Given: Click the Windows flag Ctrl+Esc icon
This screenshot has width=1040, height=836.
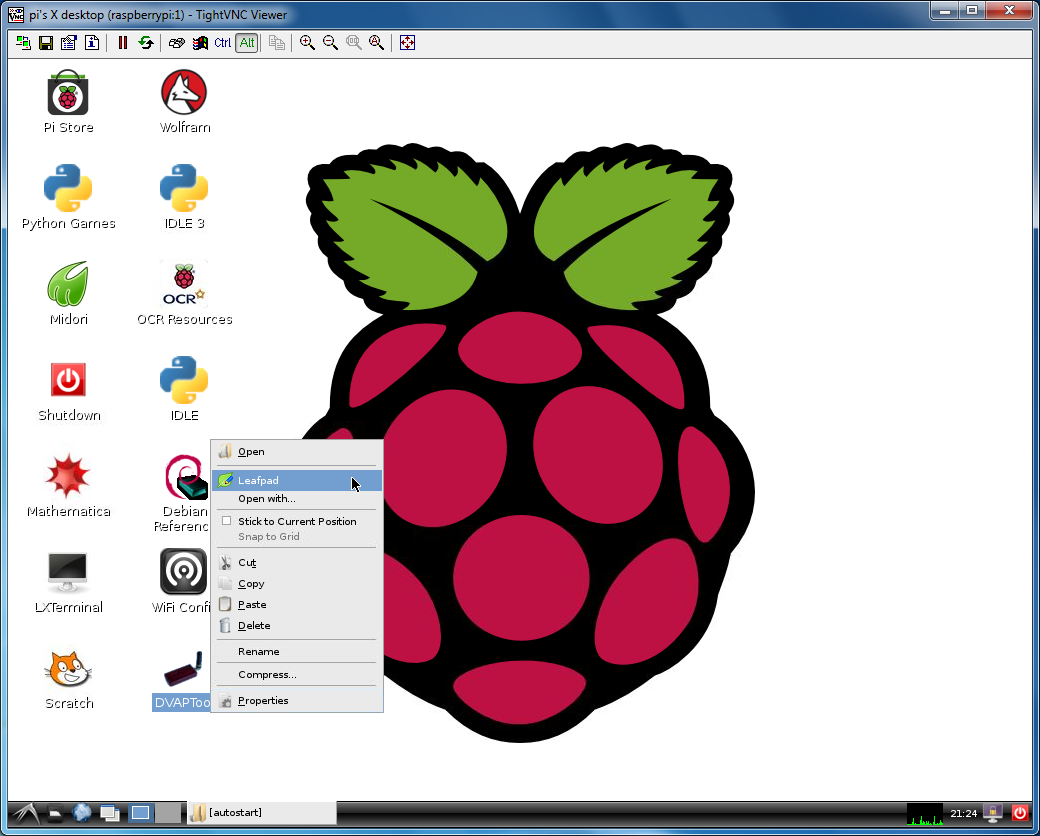Looking at the screenshot, I should (x=200, y=43).
